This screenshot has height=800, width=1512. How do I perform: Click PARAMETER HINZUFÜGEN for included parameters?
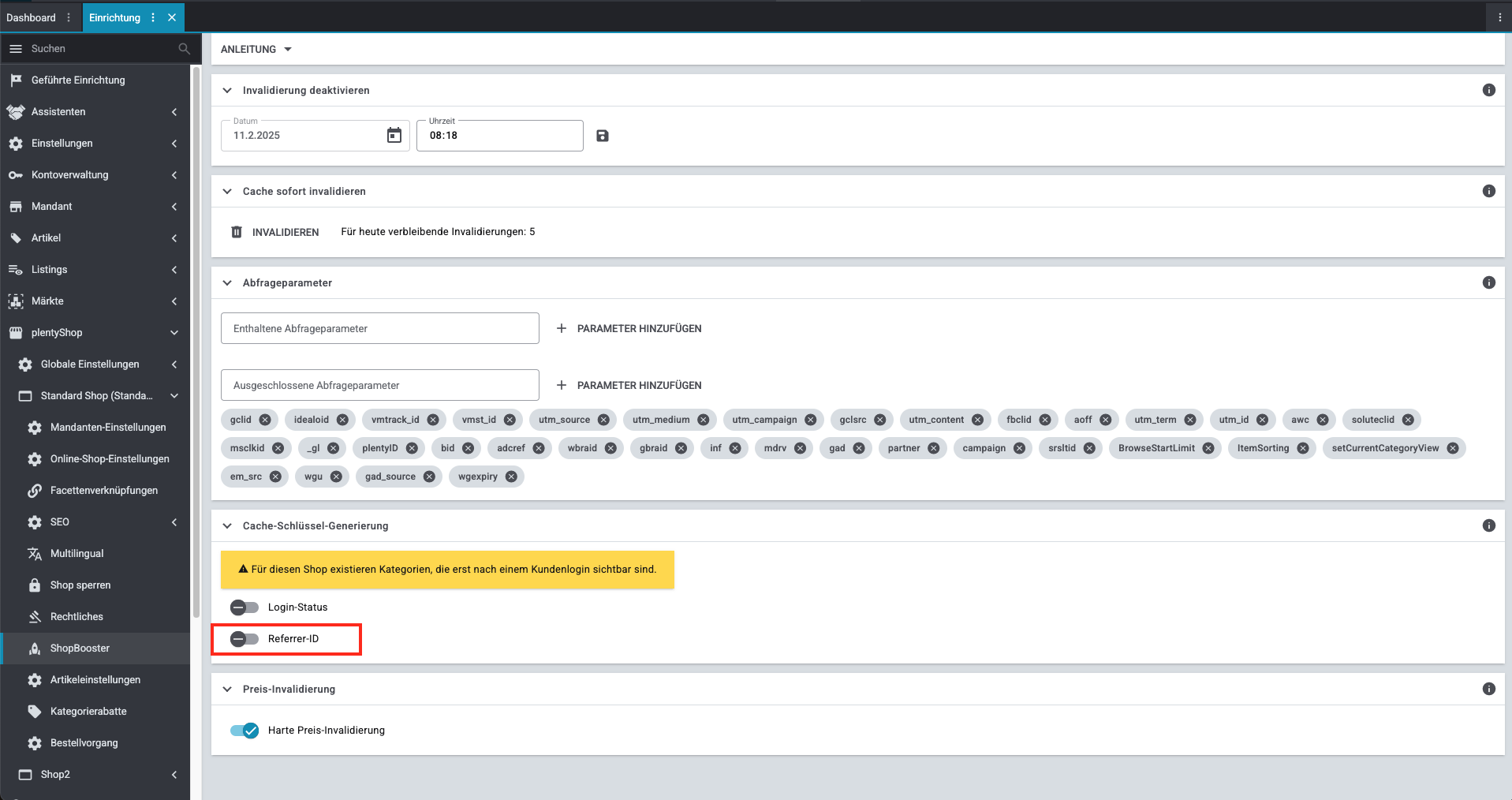[629, 328]
